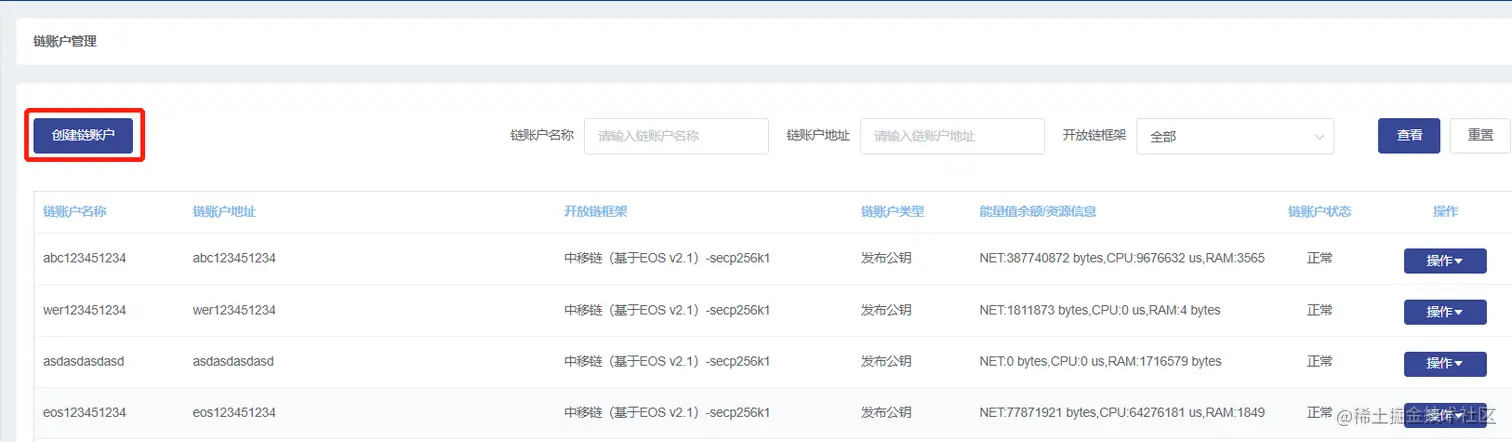Open 操作 dropdown for asdasdasdasd row
Viewport: 1512px width, 442px height.
pos(1445,363)
